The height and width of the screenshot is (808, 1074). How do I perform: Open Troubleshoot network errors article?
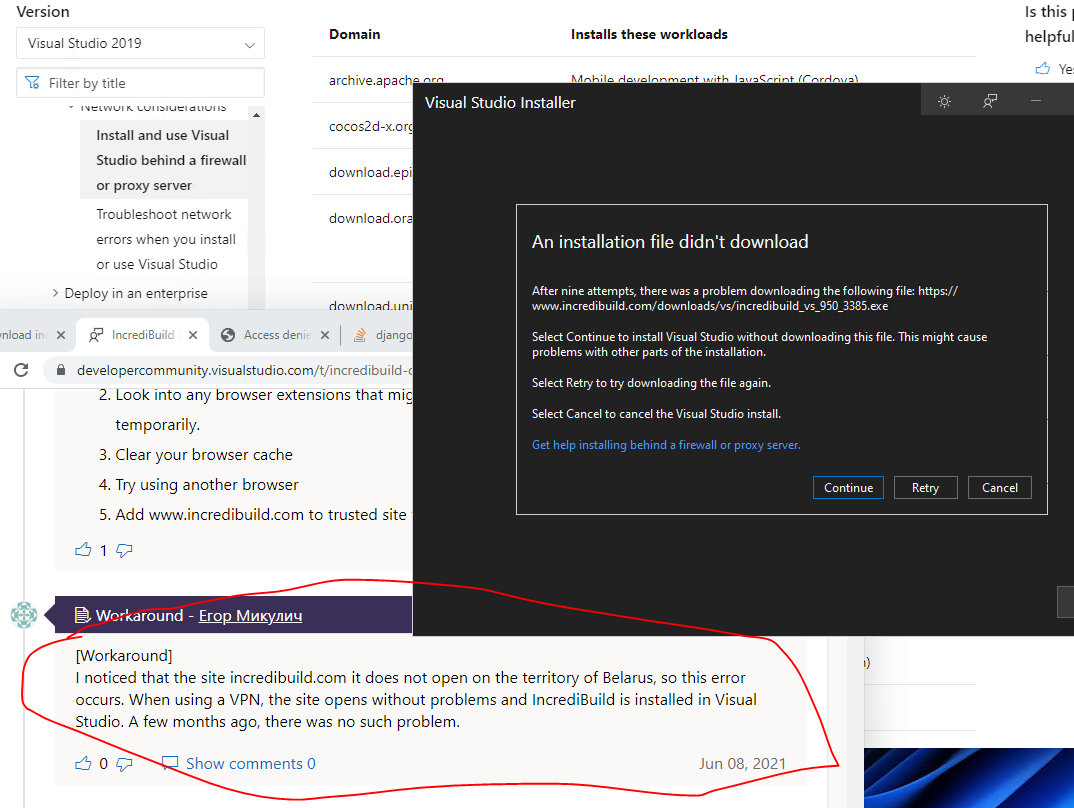pos(166,239)
